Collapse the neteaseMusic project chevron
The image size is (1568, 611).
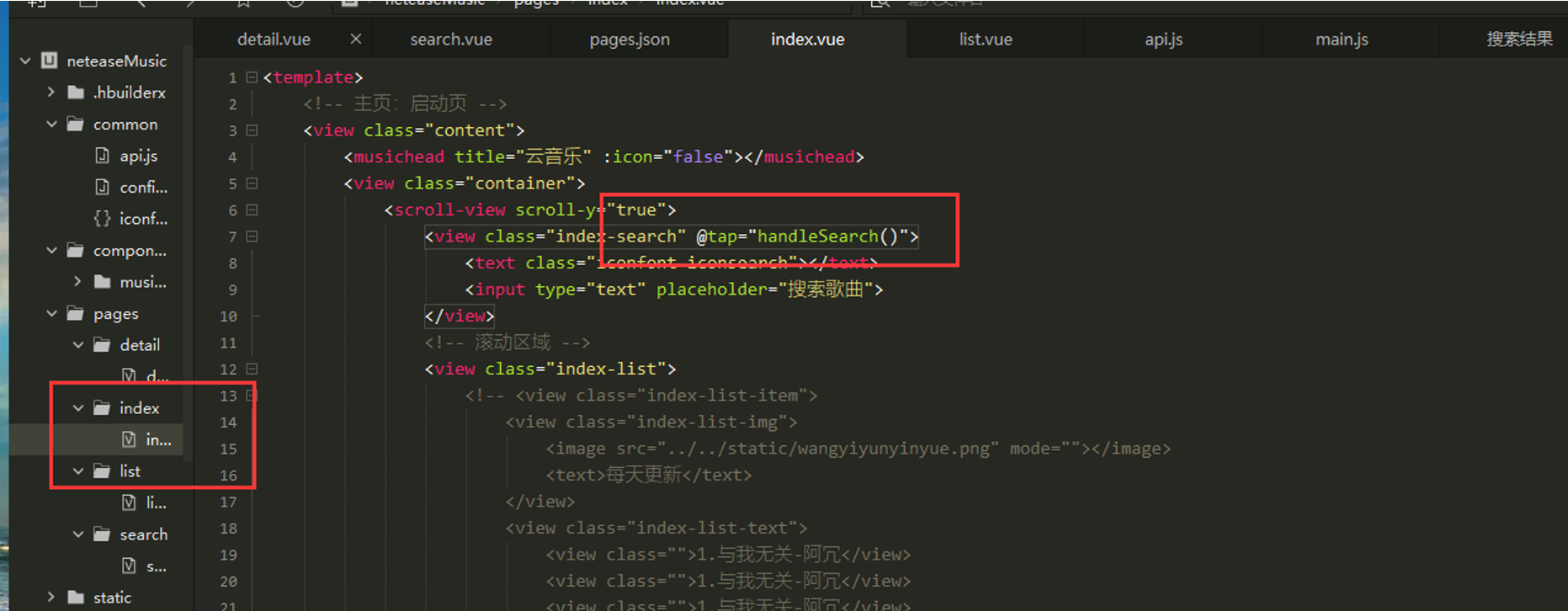pos(25,61)
